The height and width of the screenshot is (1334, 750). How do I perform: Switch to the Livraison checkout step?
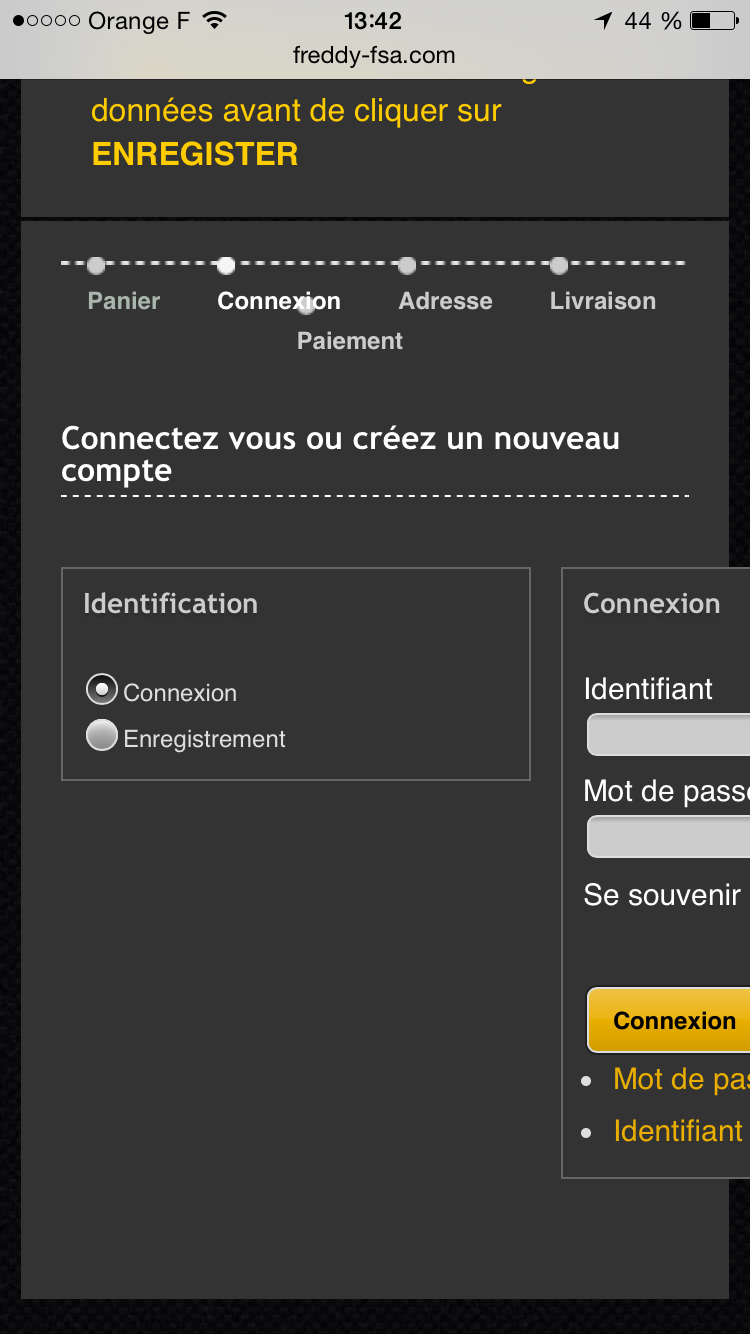click(602, 301)
